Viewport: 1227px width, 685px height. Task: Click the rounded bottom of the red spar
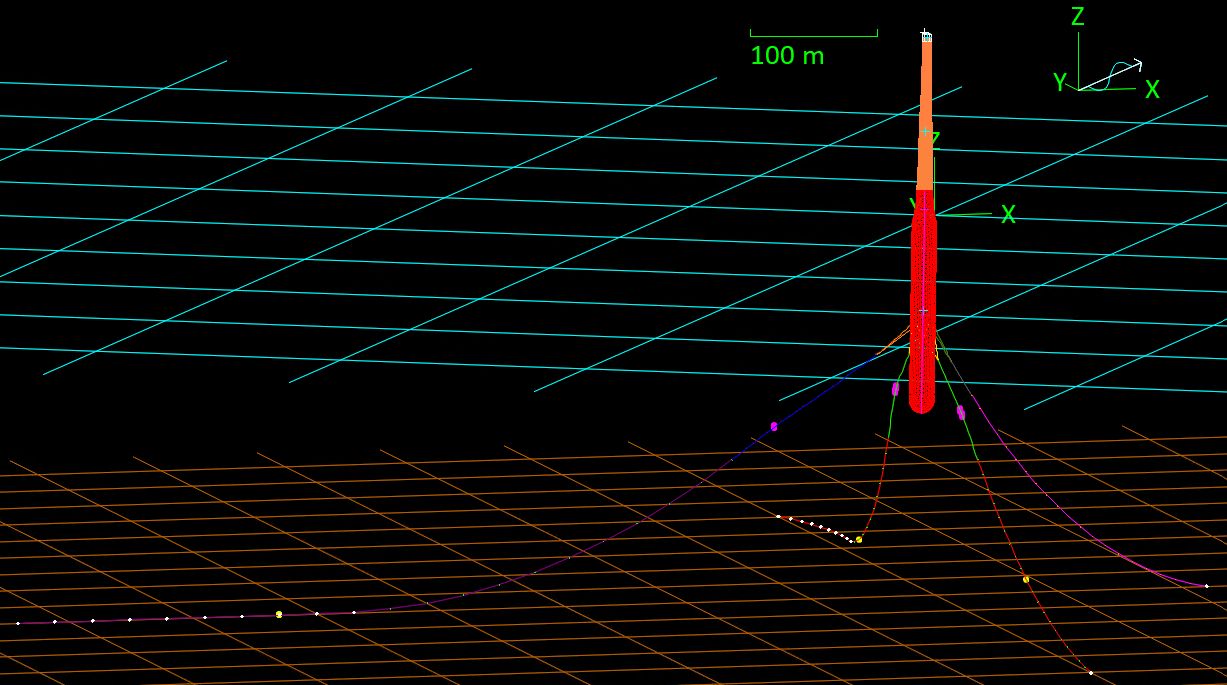click(922, 403)
